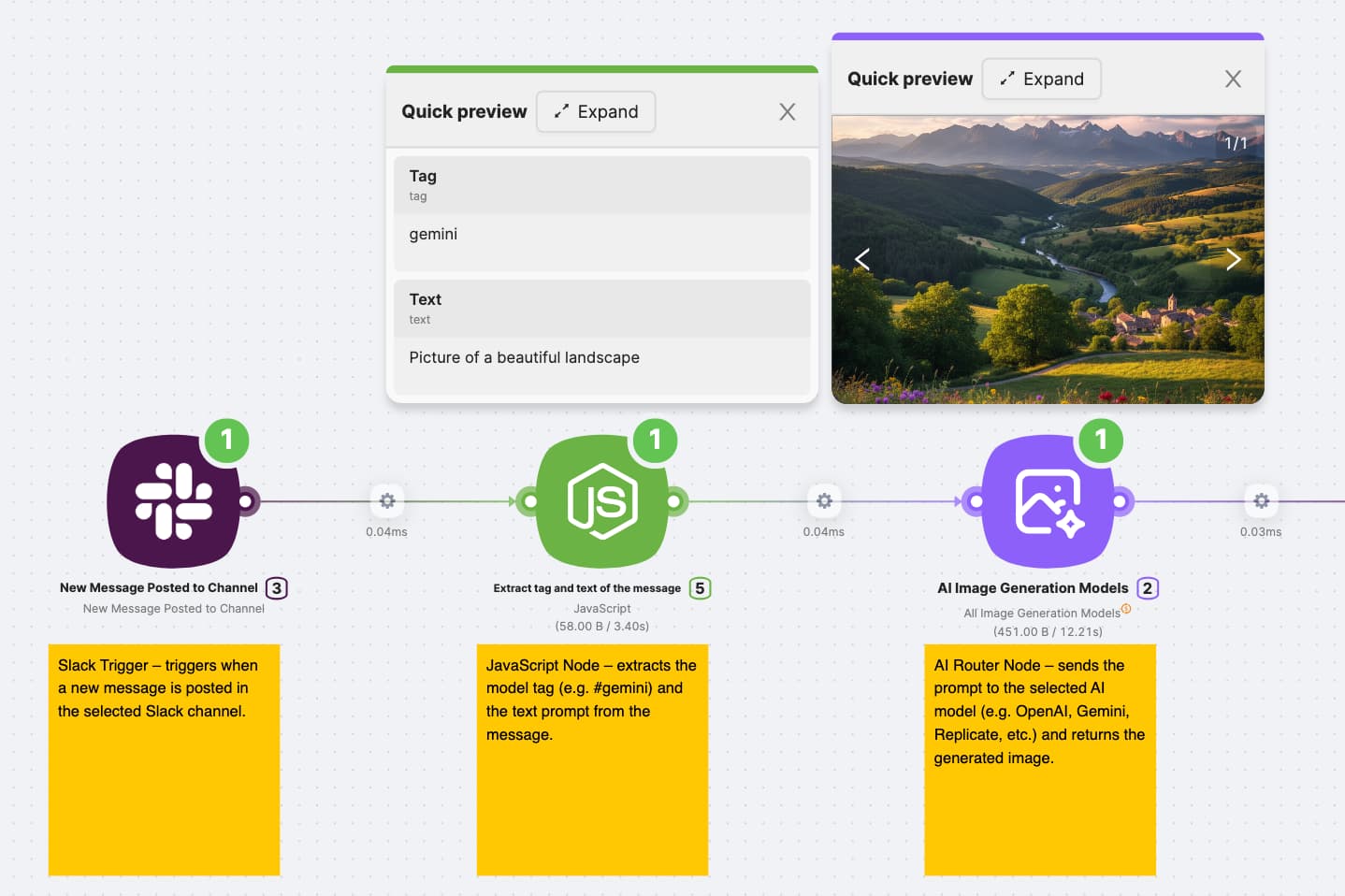Click gear icon between JavaScript and AI nodes

tap(824, 501)
